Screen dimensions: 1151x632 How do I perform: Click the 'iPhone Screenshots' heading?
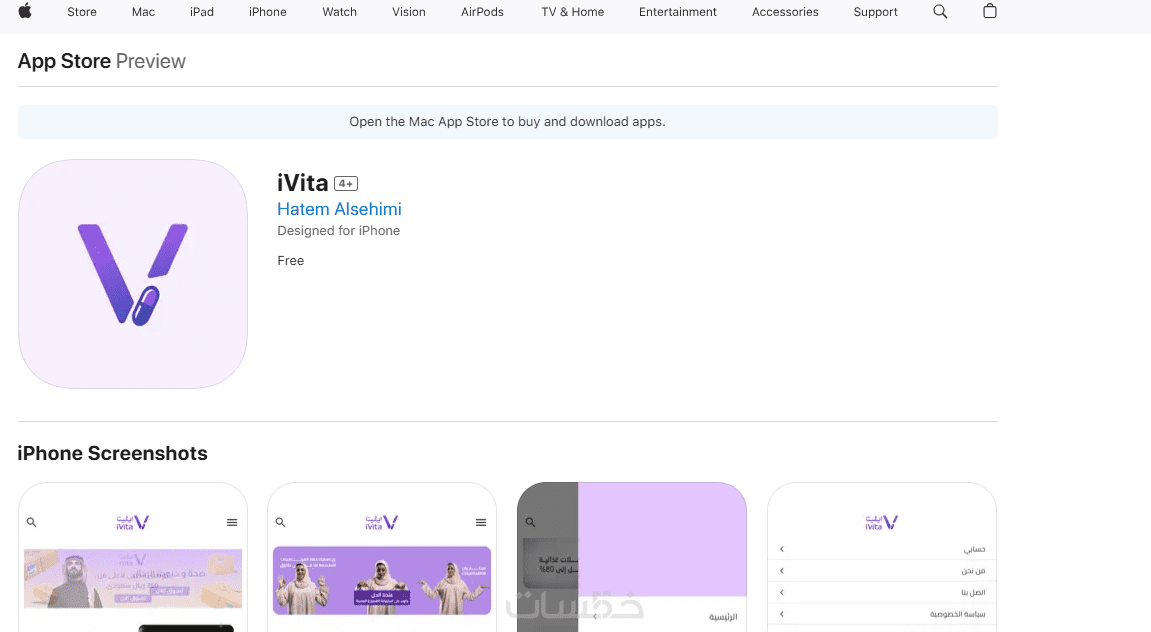[112, 453]
